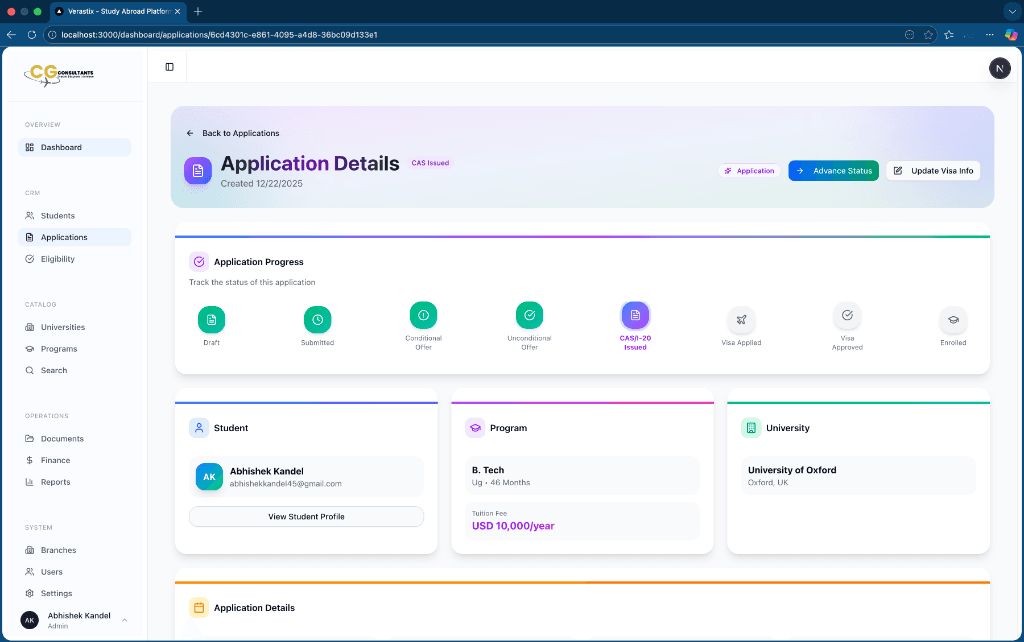Open the Documents icon under Operations
The height and width of the screenshot is (642, 1024).
31,438
